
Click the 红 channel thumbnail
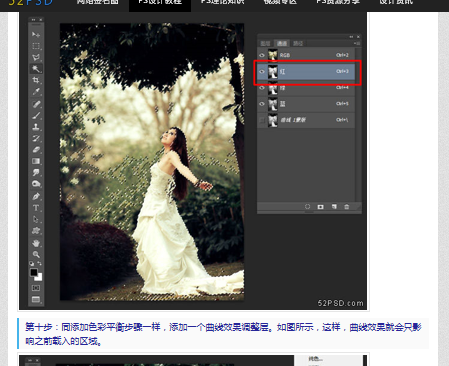273,72
